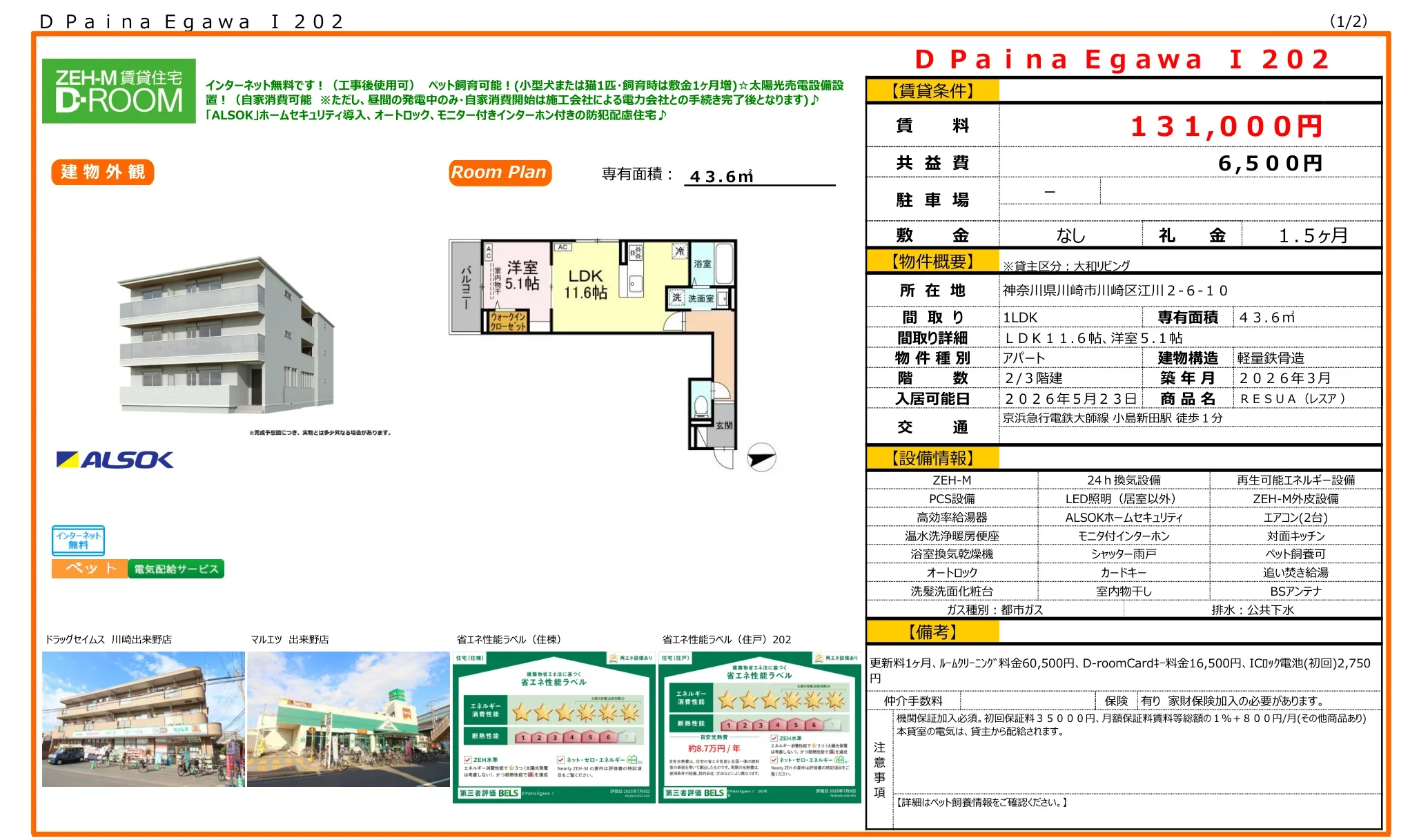Select the 設備情報 yellow section header
Image resolution: width=1419 pixels, height=840 pixels.
(x=932, y=458)
